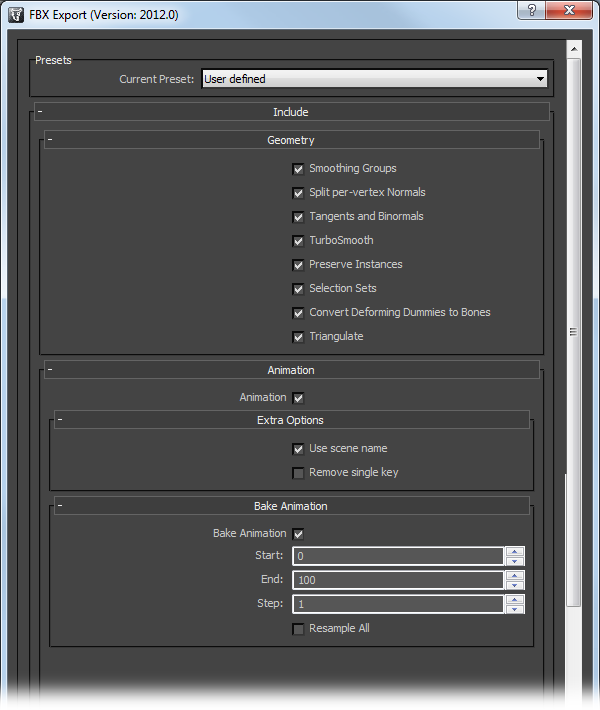600x710 pixels.
Task: Disable Convert Deforming Dummies to Bones
Action: [x=298, y=313]
